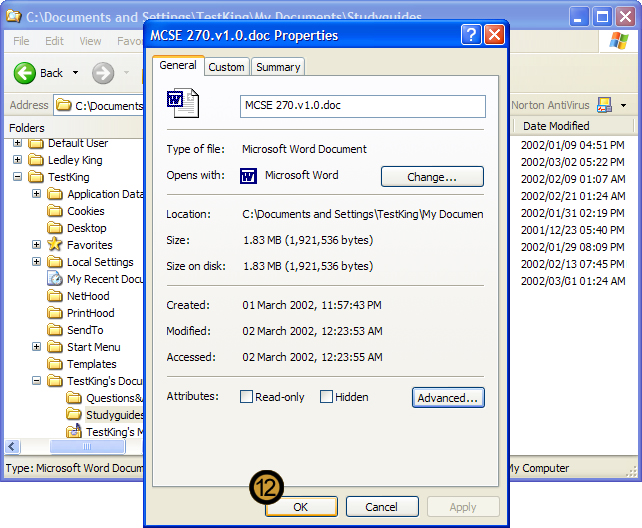Tick the Hidden attribute checkbox

(x=326, y=397)
